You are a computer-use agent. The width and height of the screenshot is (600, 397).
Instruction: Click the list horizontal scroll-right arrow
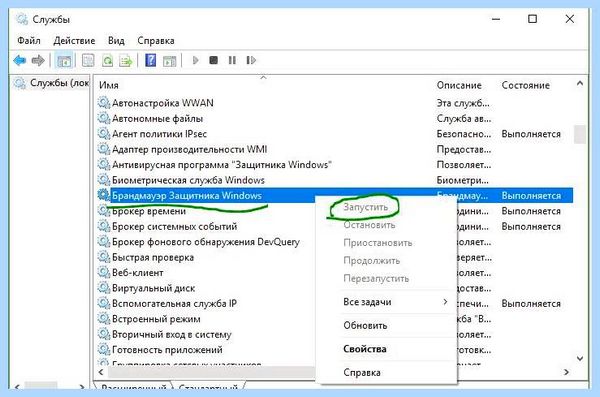click(566, 372)
